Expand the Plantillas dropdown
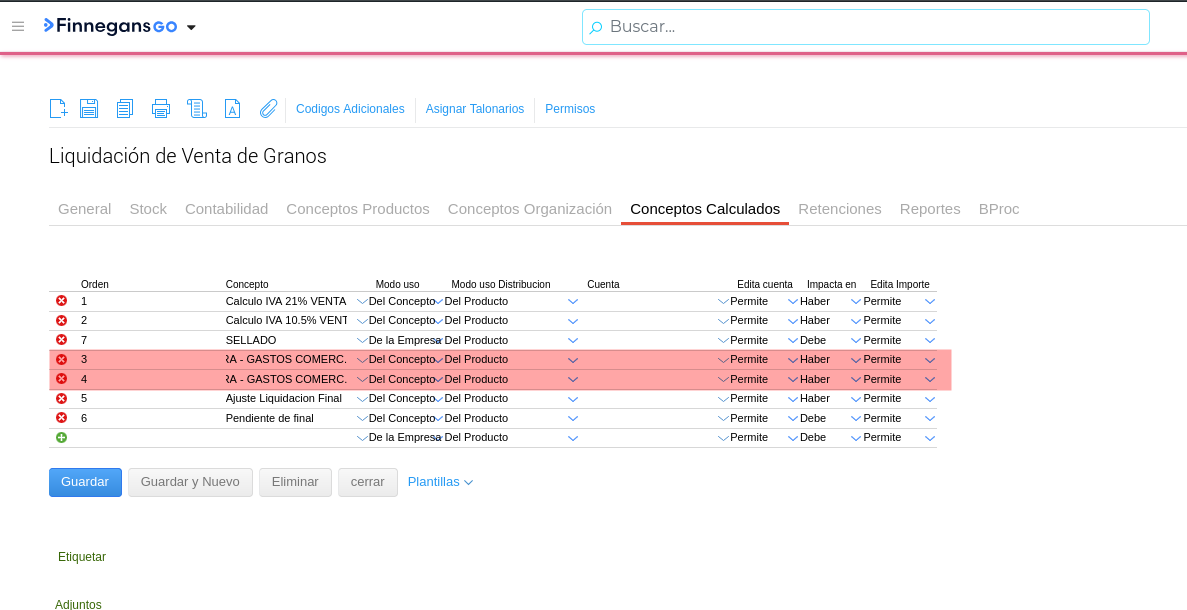This screenshot has height=610, width=1187. (440, 482)
